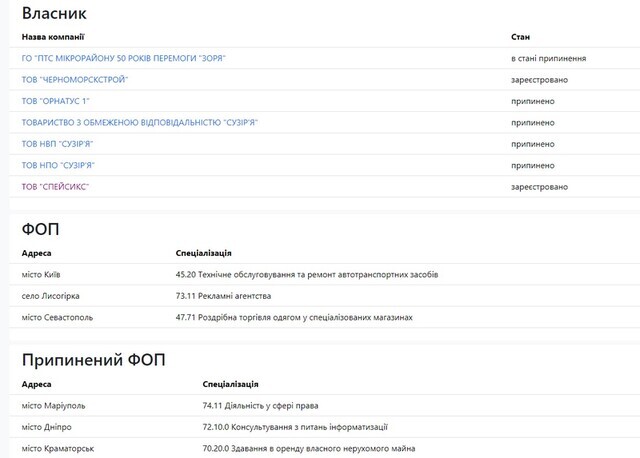Open the ТОВ НПО "СУЗІР'Я" link
Screen dimensions: 640x458
(x=64, y=165)
